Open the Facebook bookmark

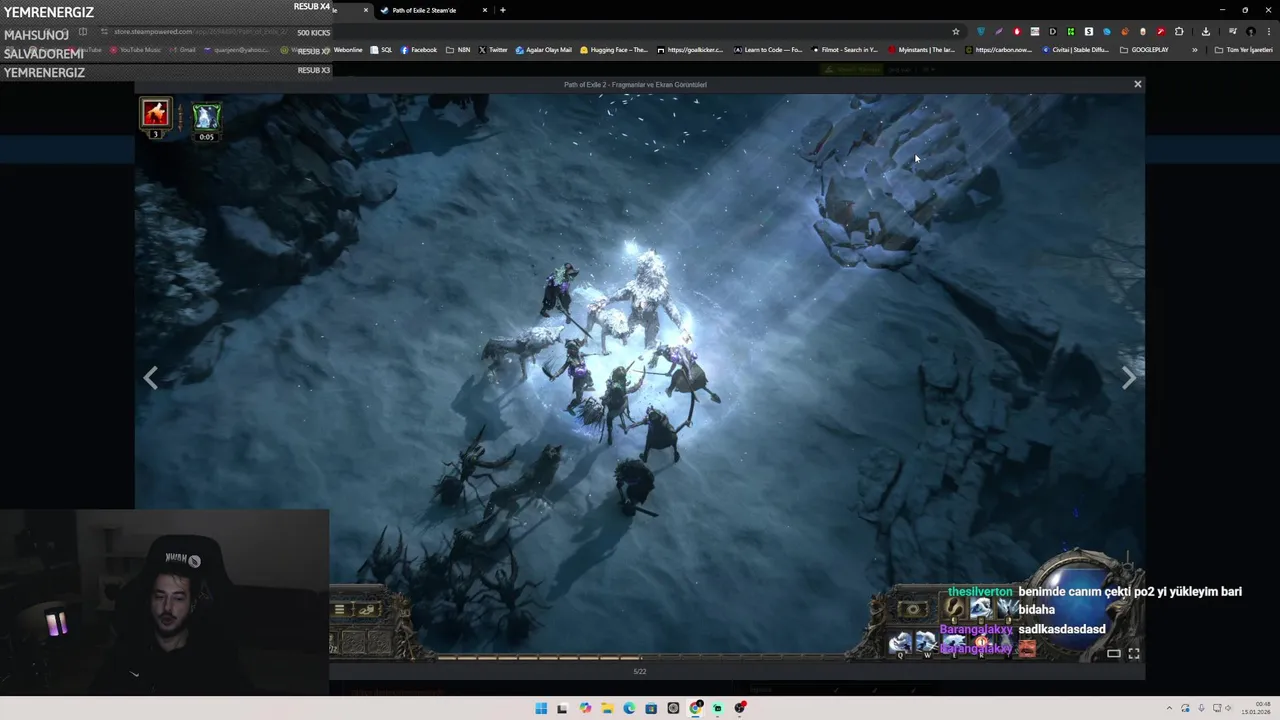coord(419,50)
